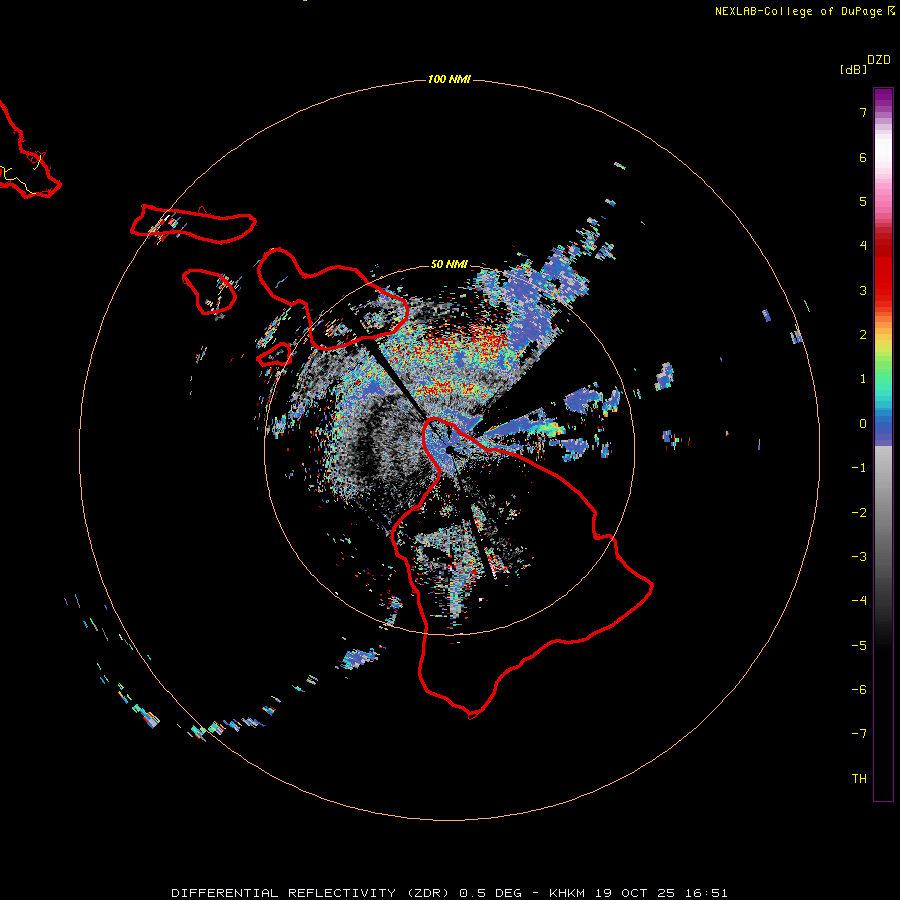Click the -2 value on the color scale

(859, 513)
